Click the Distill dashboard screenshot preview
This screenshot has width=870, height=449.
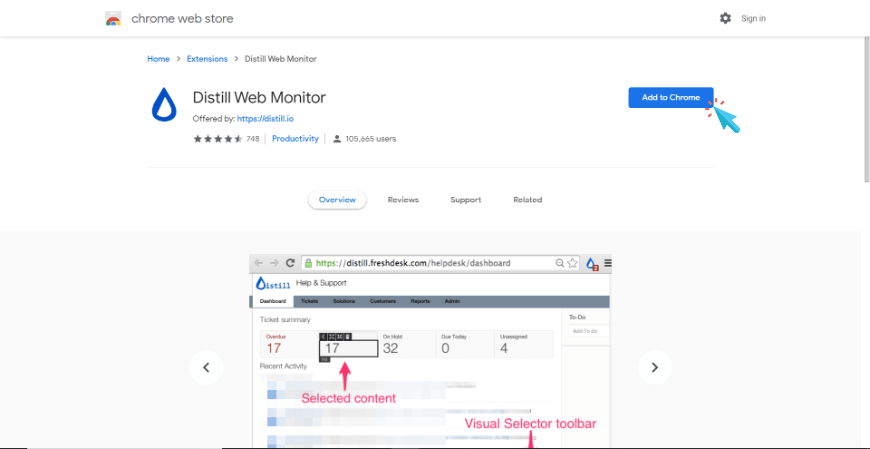click(430, 350)
